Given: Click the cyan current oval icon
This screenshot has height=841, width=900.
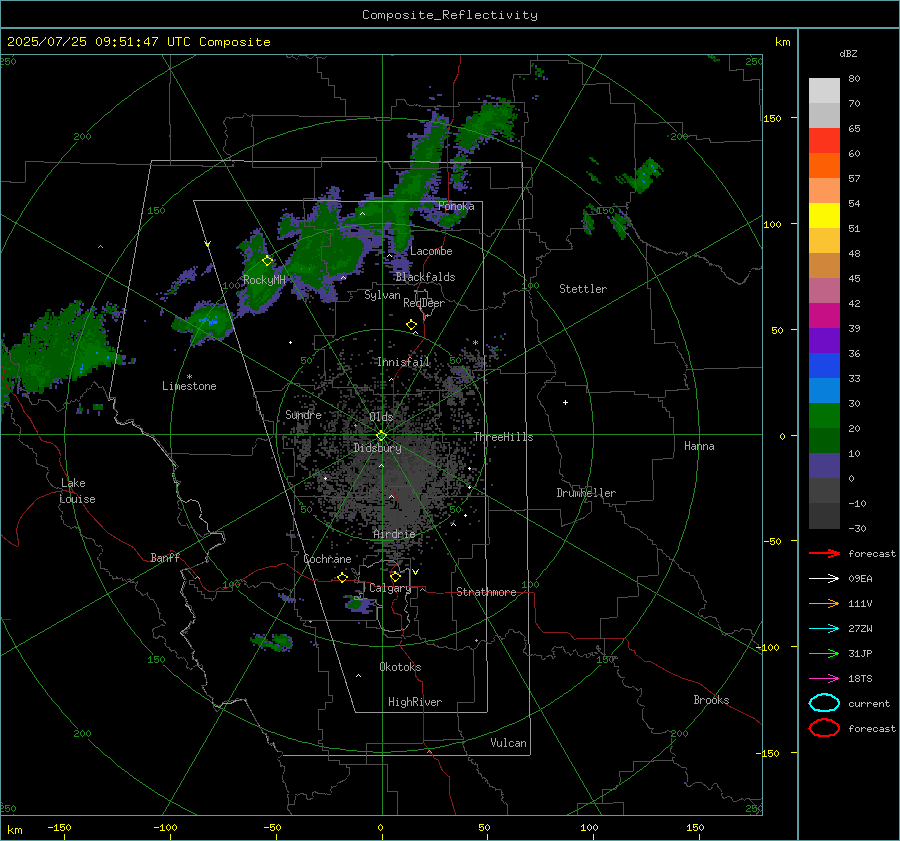Looking at the screenshot, I should click(824, 703).
